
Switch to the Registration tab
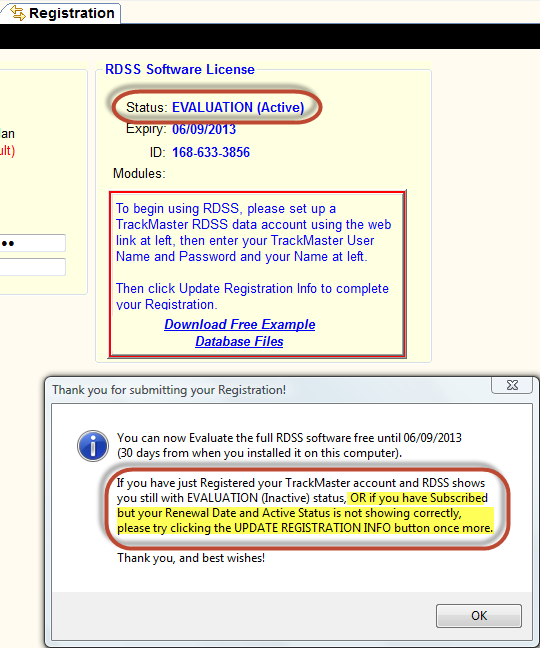point(60,13)
